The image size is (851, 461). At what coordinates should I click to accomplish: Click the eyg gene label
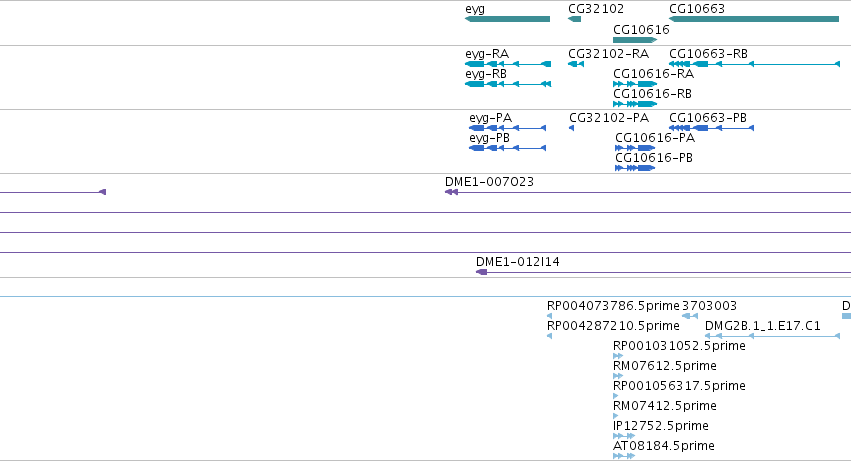(475, 9)
